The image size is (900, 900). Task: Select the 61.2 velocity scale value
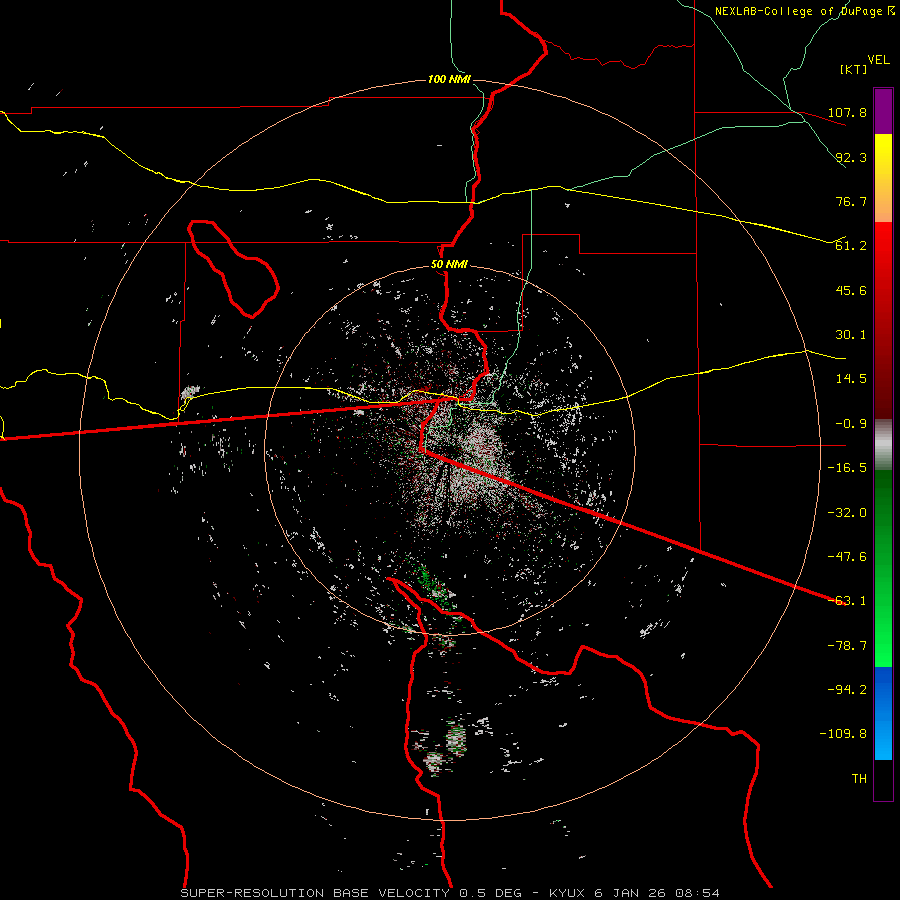851,246
